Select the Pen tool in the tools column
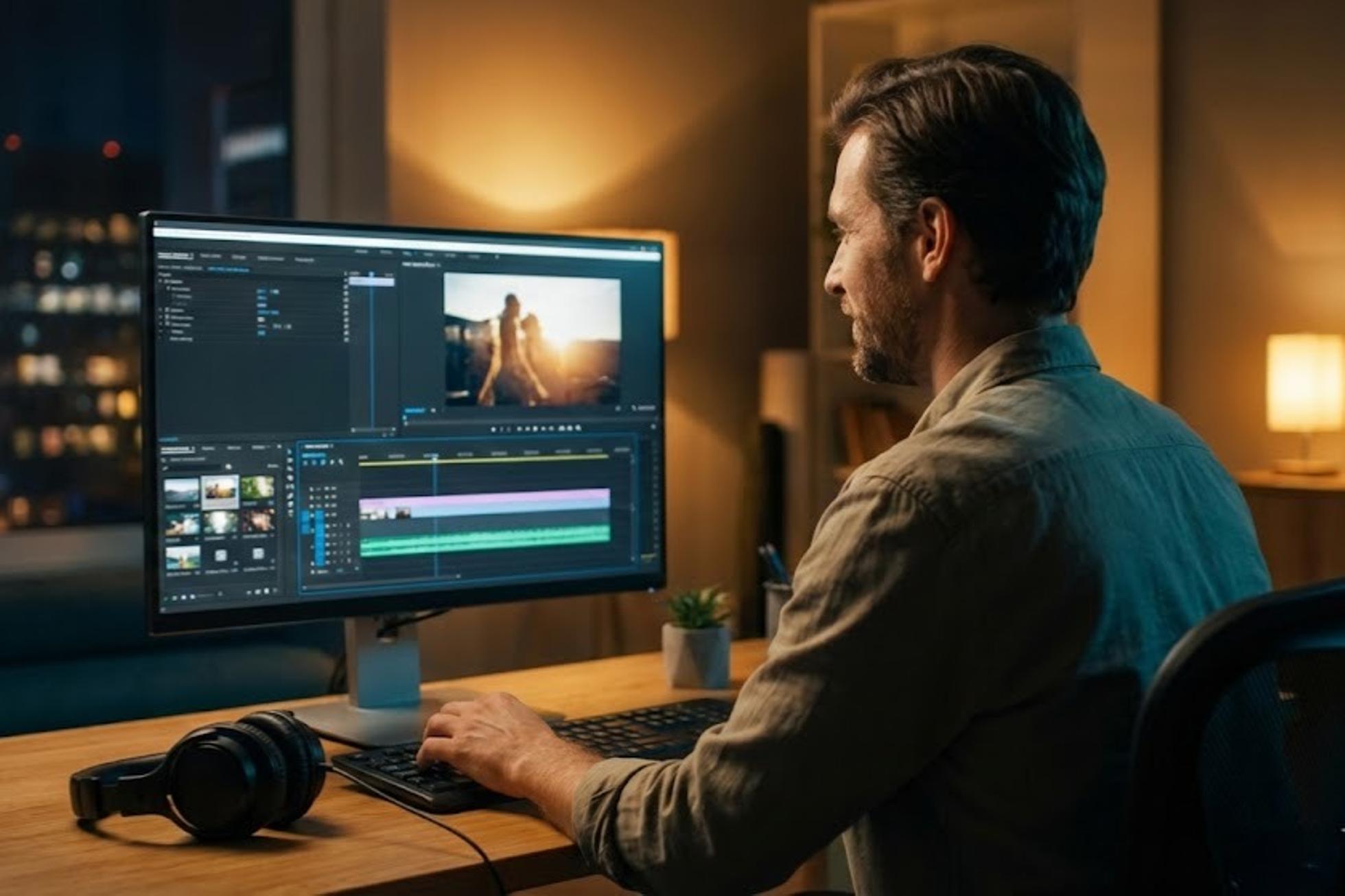The width and height of the screenshot is (1345, 896). [x=290, y=496]
